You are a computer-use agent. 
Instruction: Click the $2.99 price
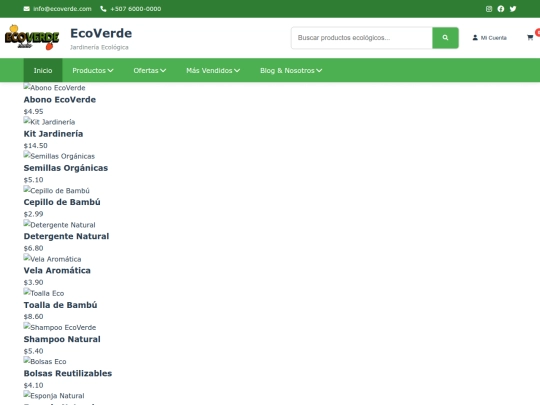(x=33, y=214)
